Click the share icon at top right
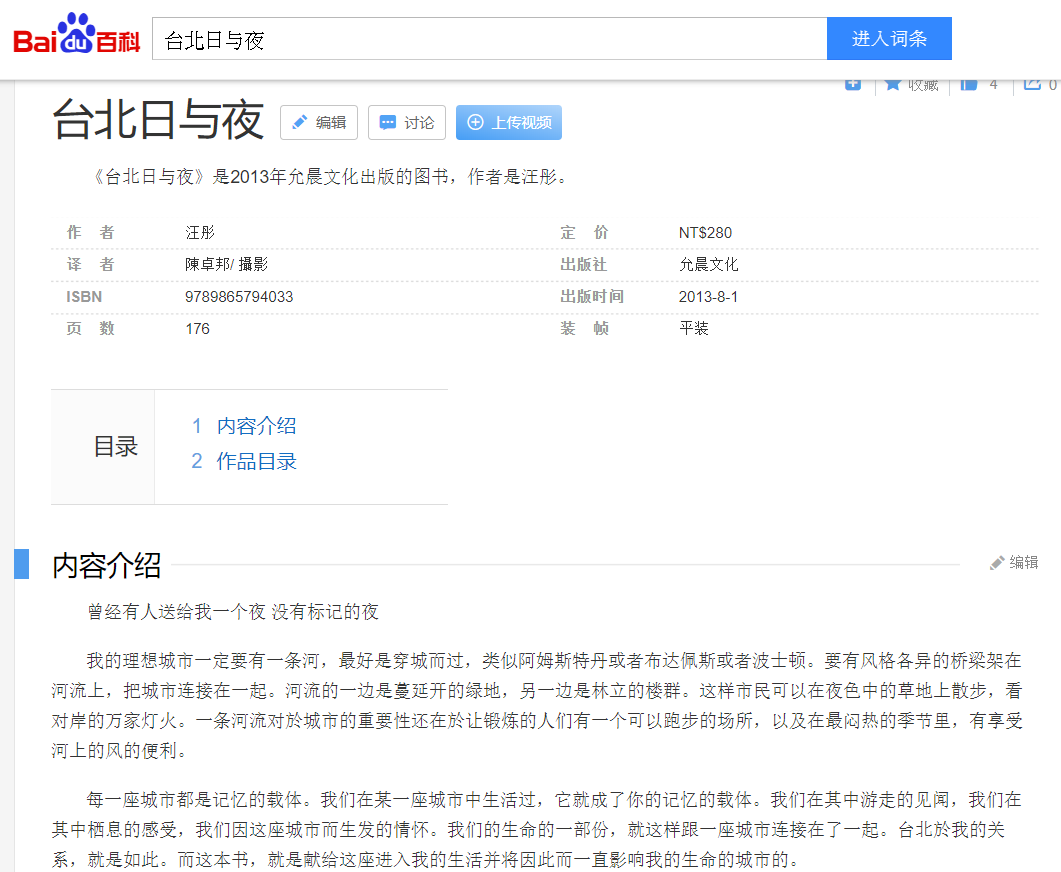 click(x=1032, y=85)
